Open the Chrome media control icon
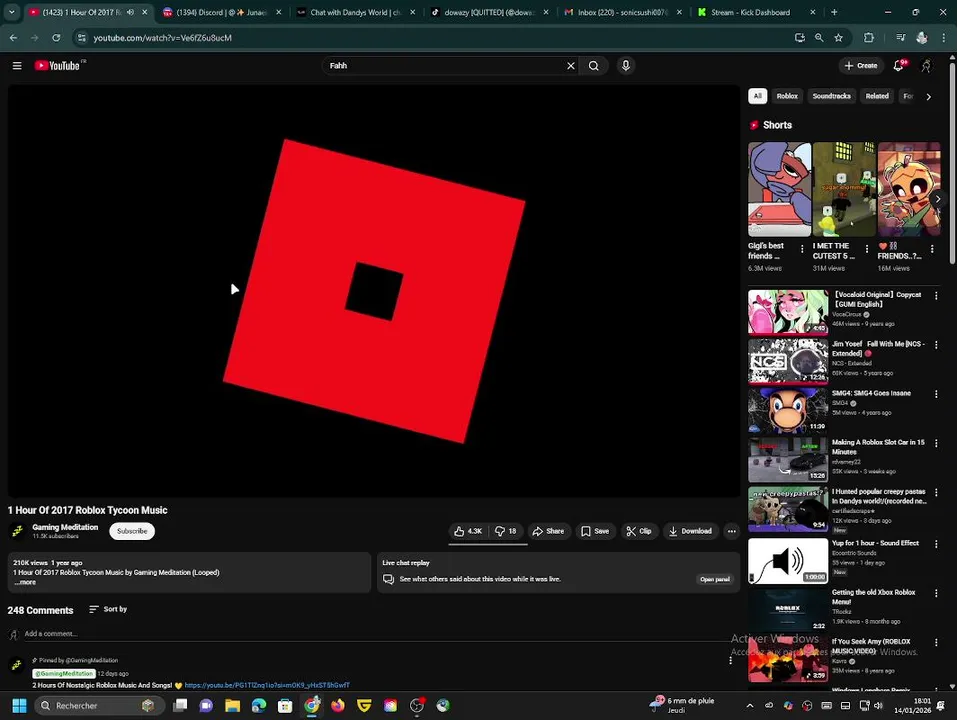 coord(901,37)
